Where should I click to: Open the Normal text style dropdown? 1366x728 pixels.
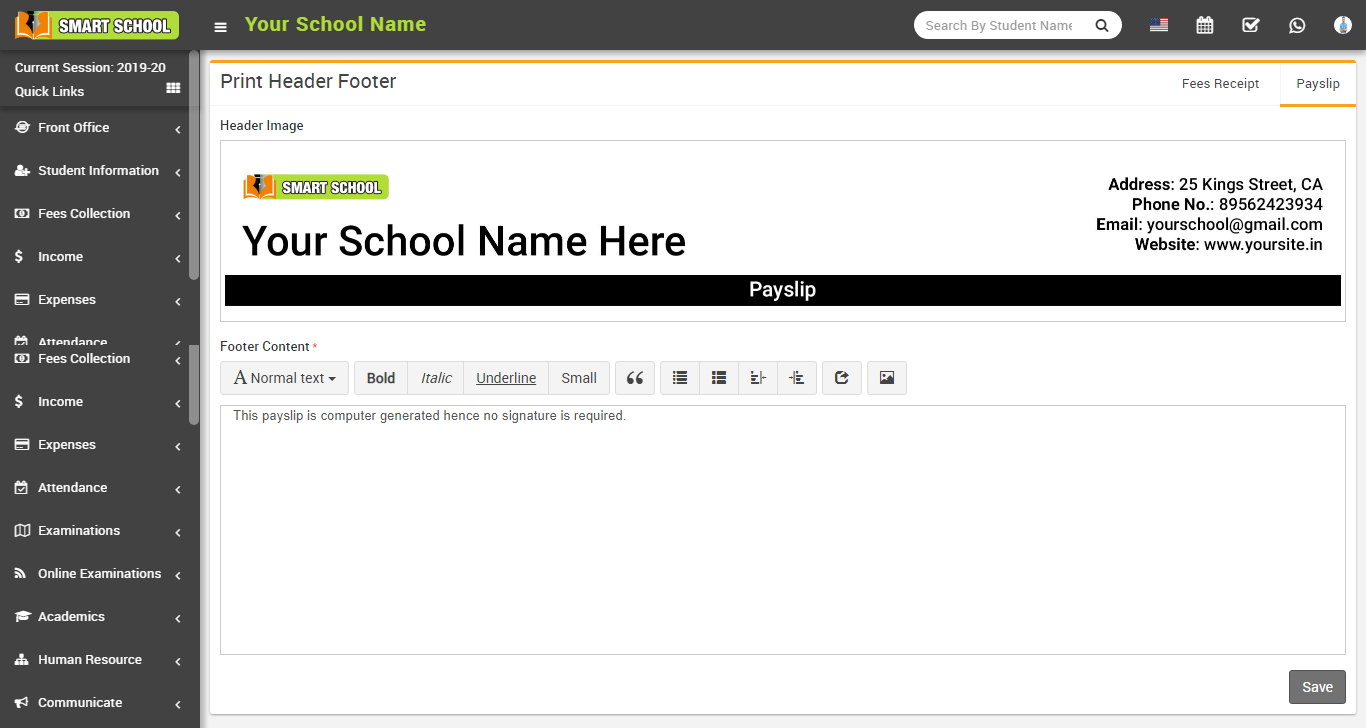click(x=284, y=378)
